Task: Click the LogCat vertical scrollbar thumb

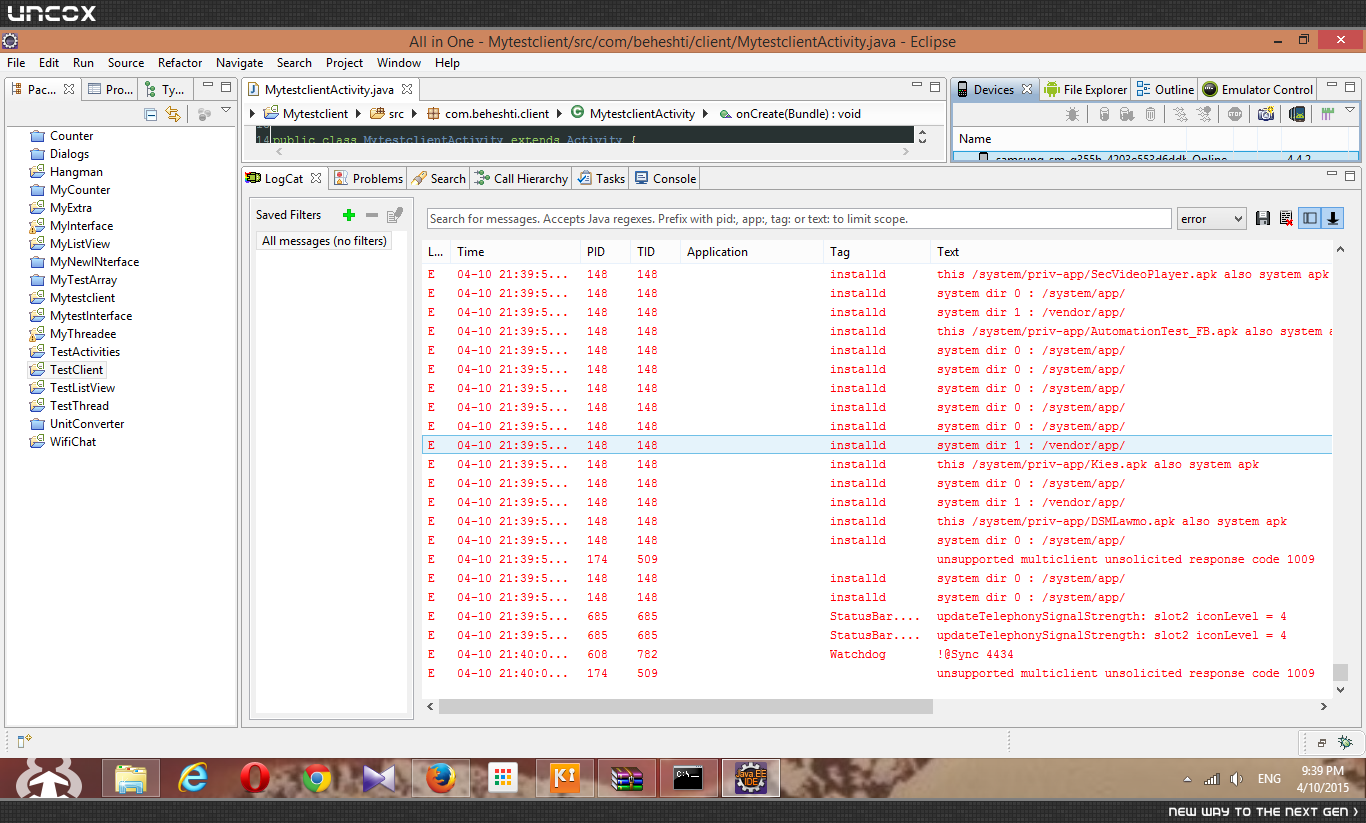Action: click(1340, 673)
